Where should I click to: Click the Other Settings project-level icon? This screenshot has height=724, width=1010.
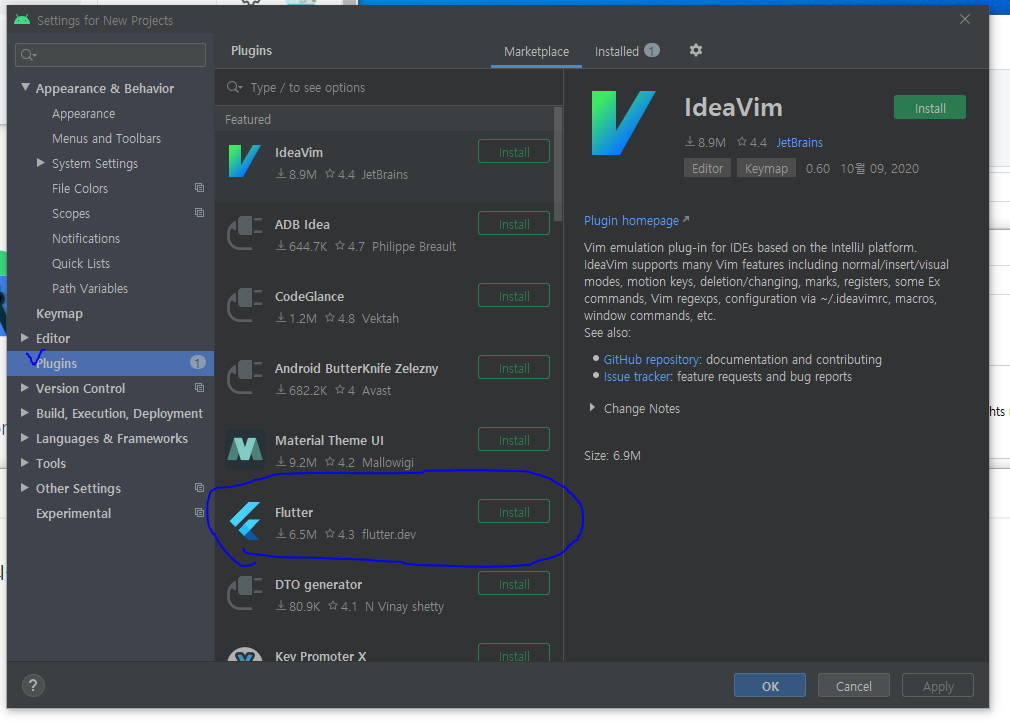[x=200, y=488]
